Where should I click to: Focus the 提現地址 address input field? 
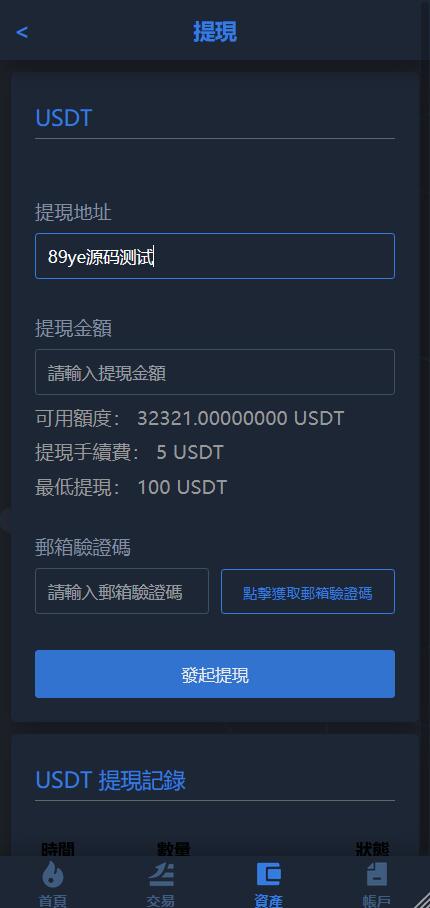click(x=215, y=256)
